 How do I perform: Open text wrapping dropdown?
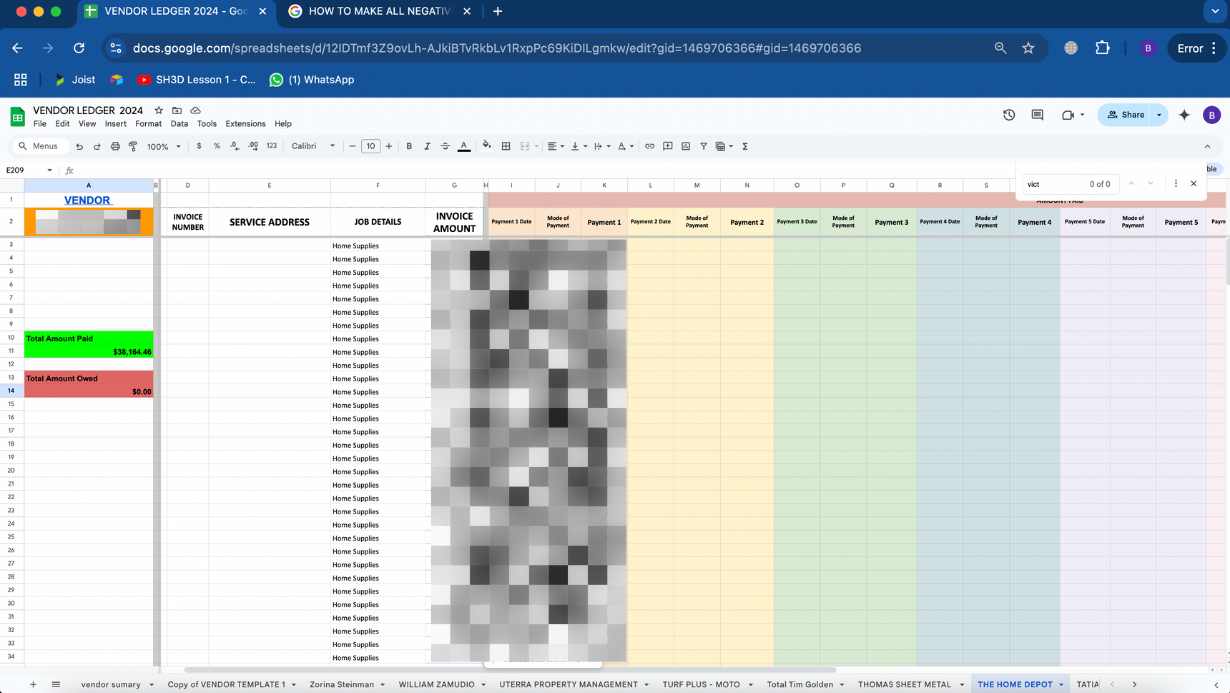point(601,146)
